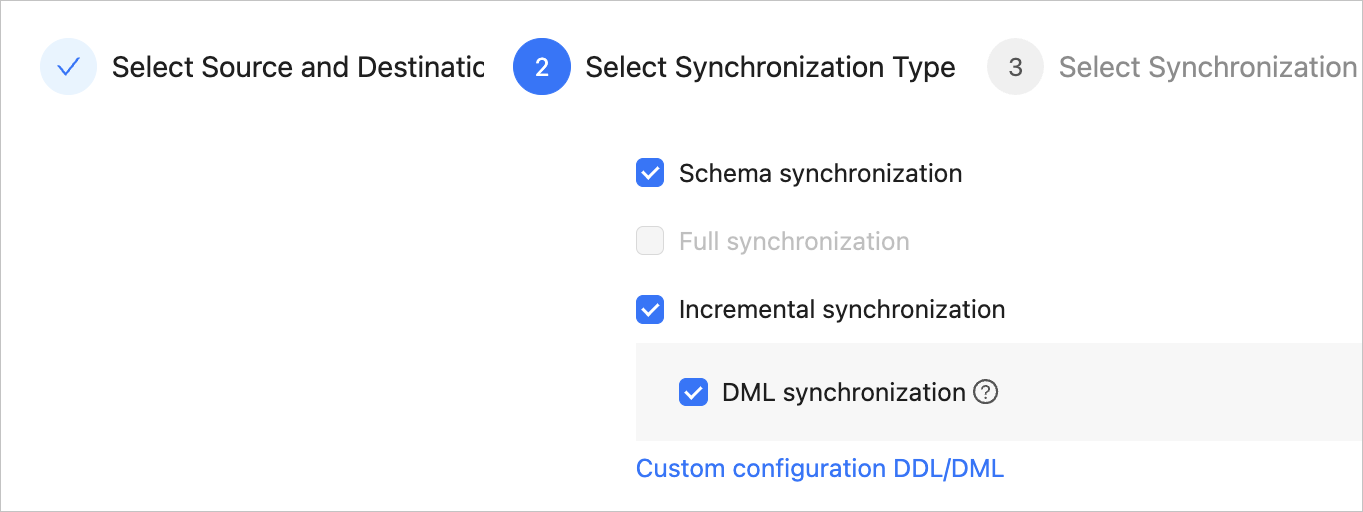This screenshot has width=1363, height=512.
Task: Click empty gray area of the DML panel
Action: coord(1180,392)
